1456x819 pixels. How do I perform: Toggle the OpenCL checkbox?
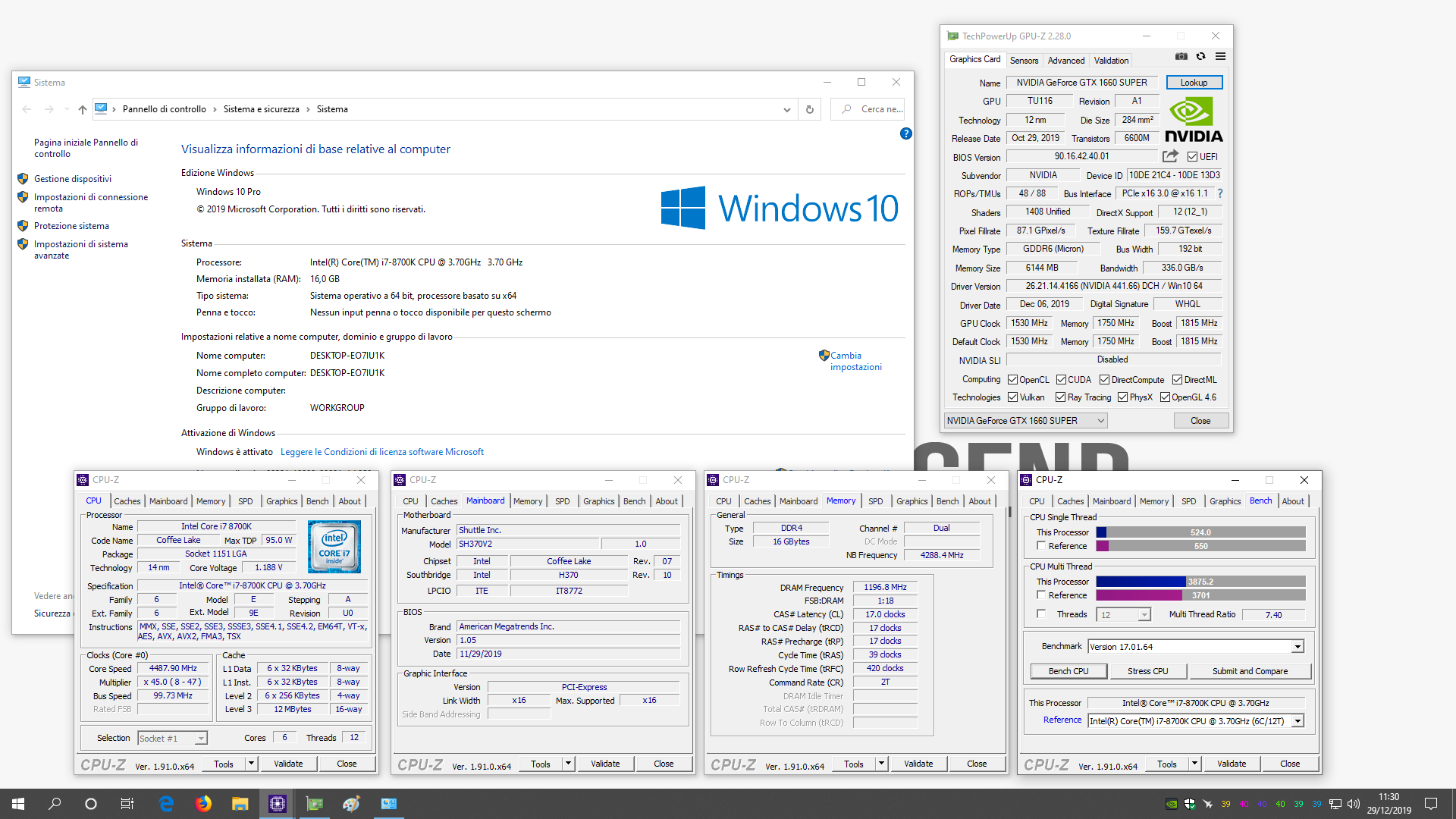click(x=1012, y=380)
